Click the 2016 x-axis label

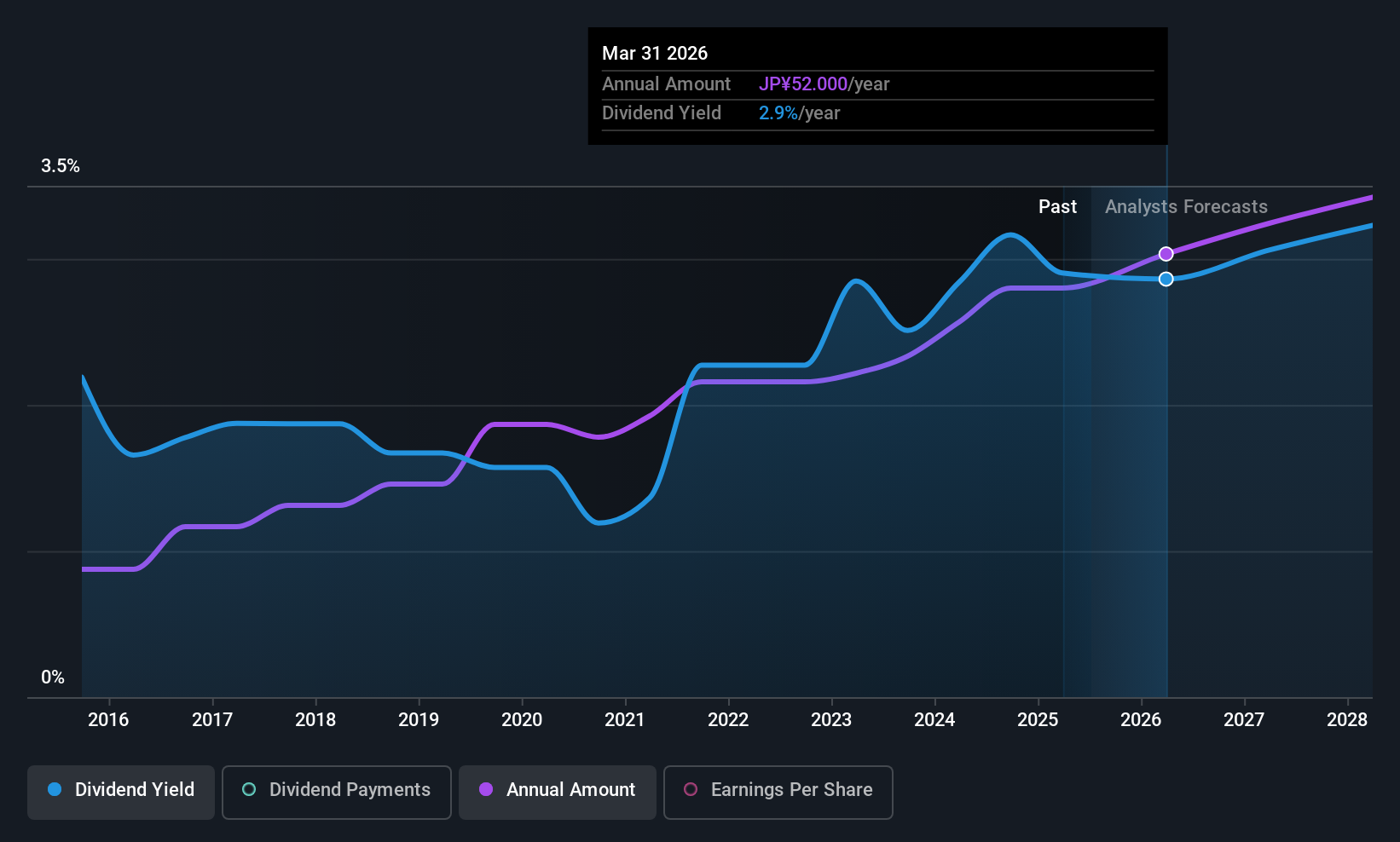(x=108, y=720)
